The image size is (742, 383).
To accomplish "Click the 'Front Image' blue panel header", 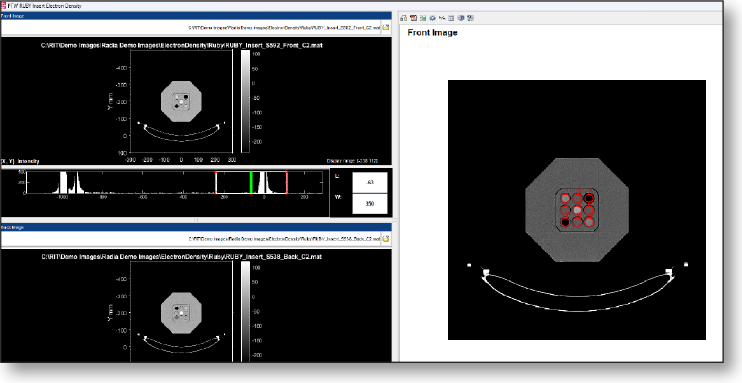I will (x=196, y=16).
